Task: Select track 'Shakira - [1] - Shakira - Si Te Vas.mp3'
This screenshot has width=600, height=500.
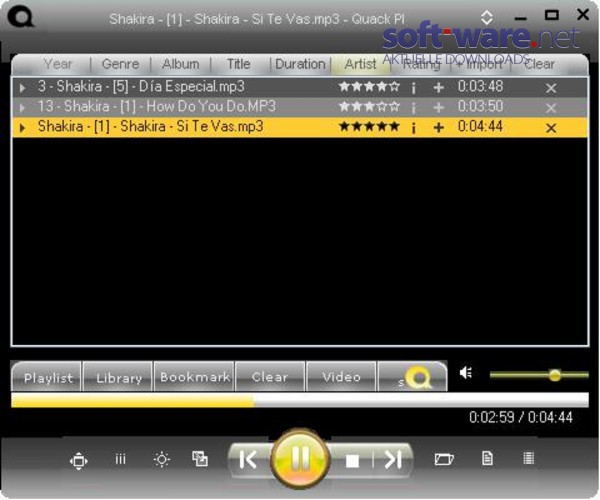Action: point(150,126)
